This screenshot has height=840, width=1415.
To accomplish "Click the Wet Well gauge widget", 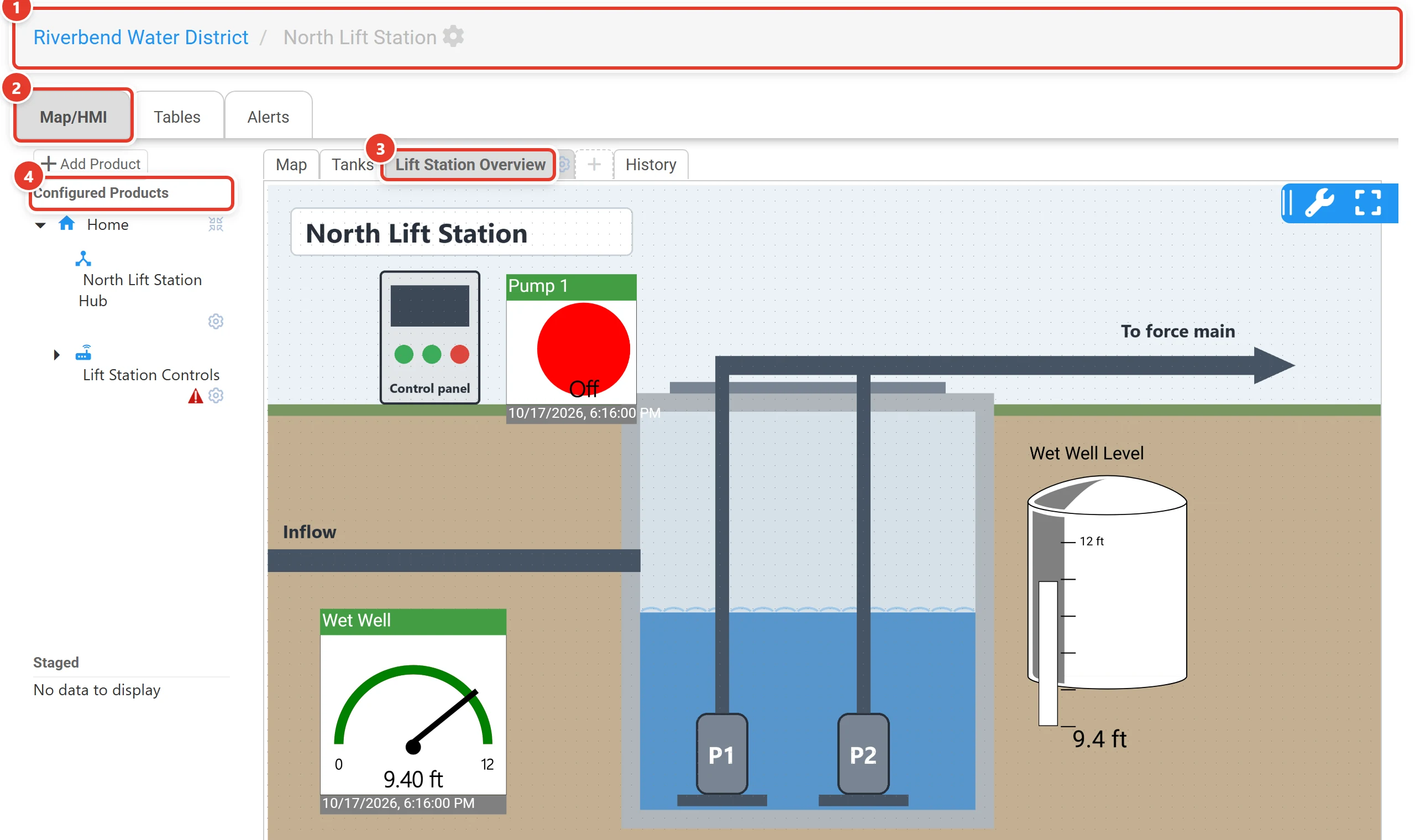I will (x=413, y=711).
